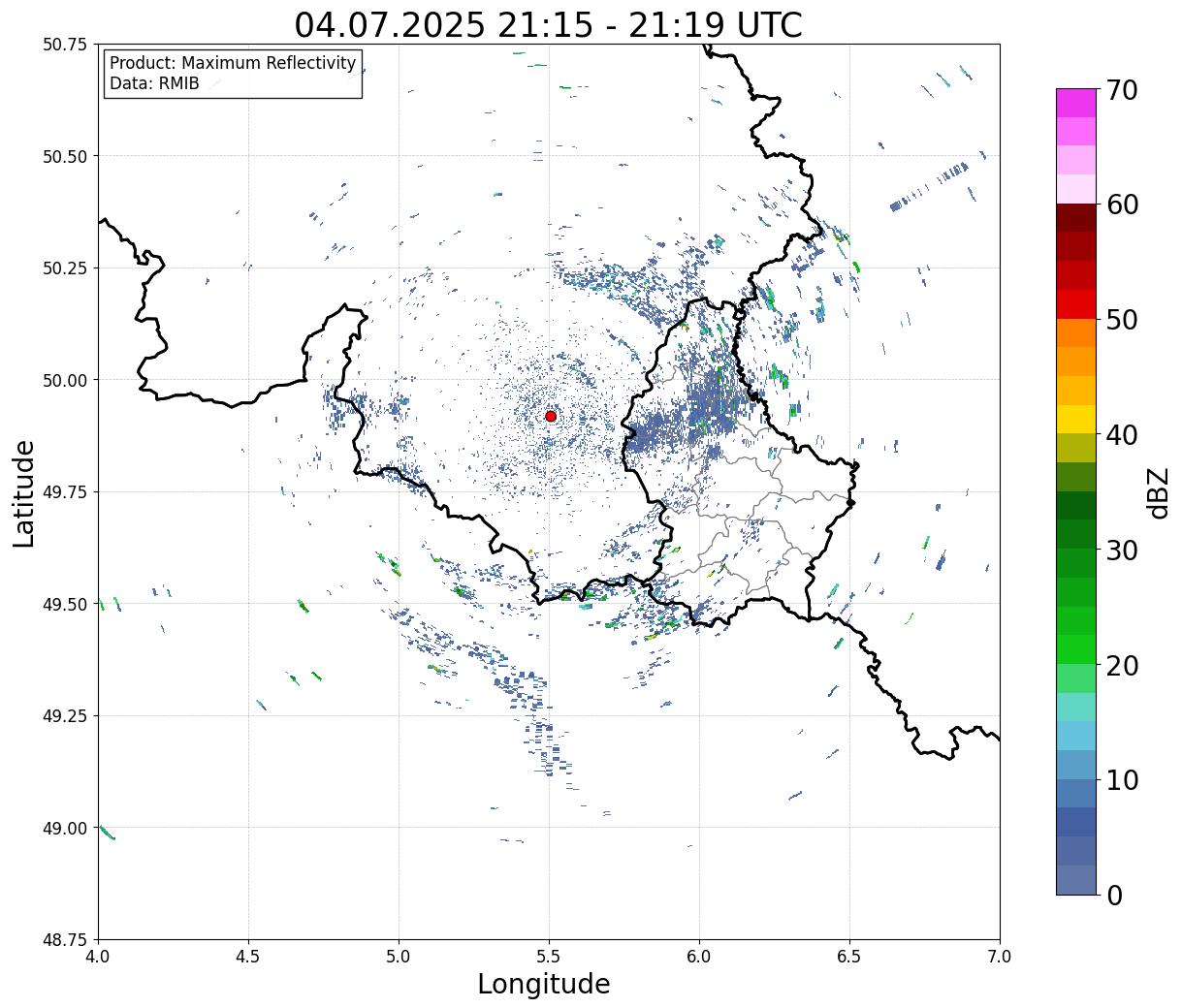Click the longitude tick label 5.0
Viewport: 1182px width, 1008px height.
click(399, 957)
